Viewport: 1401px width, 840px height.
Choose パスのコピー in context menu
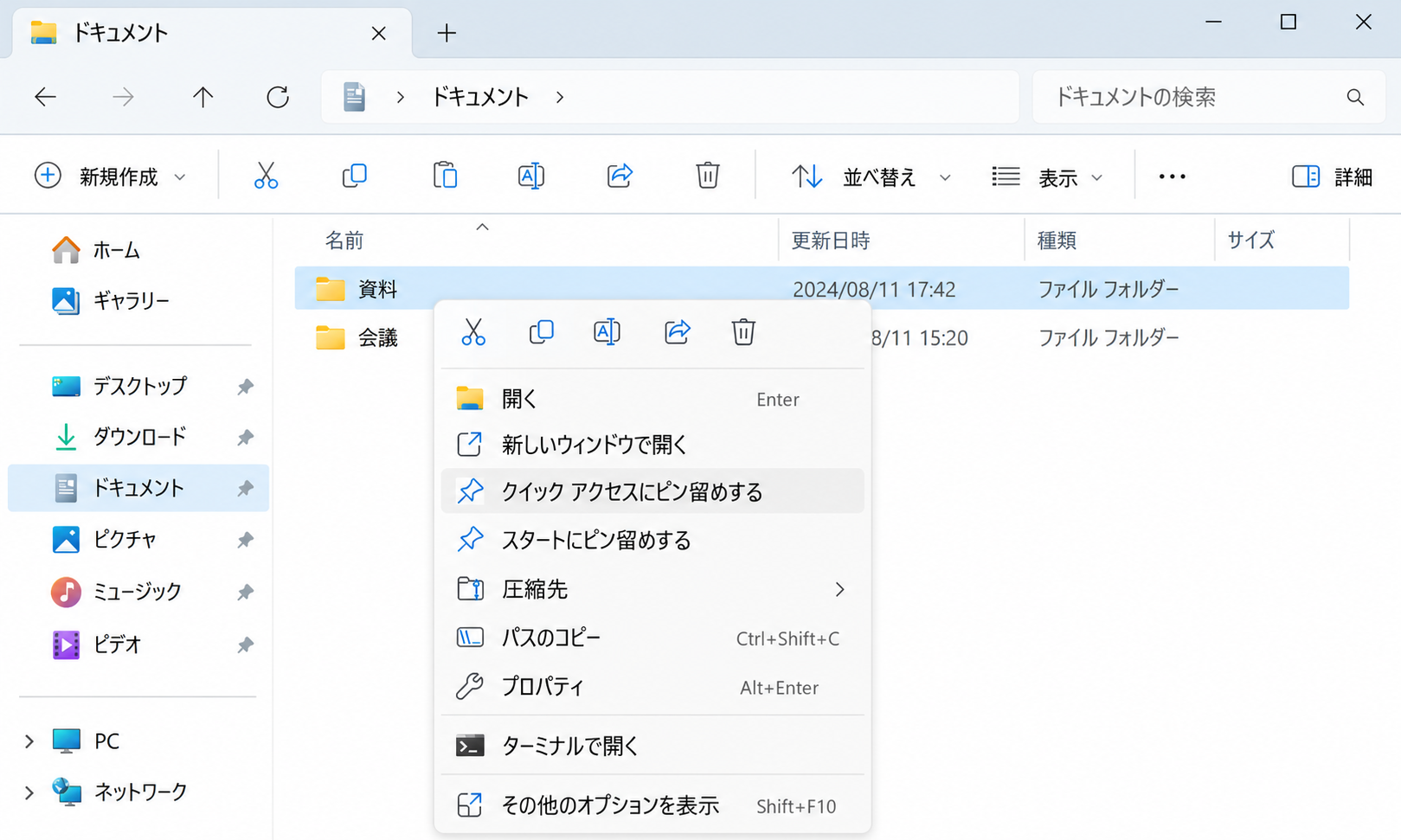tap(652, 638)
